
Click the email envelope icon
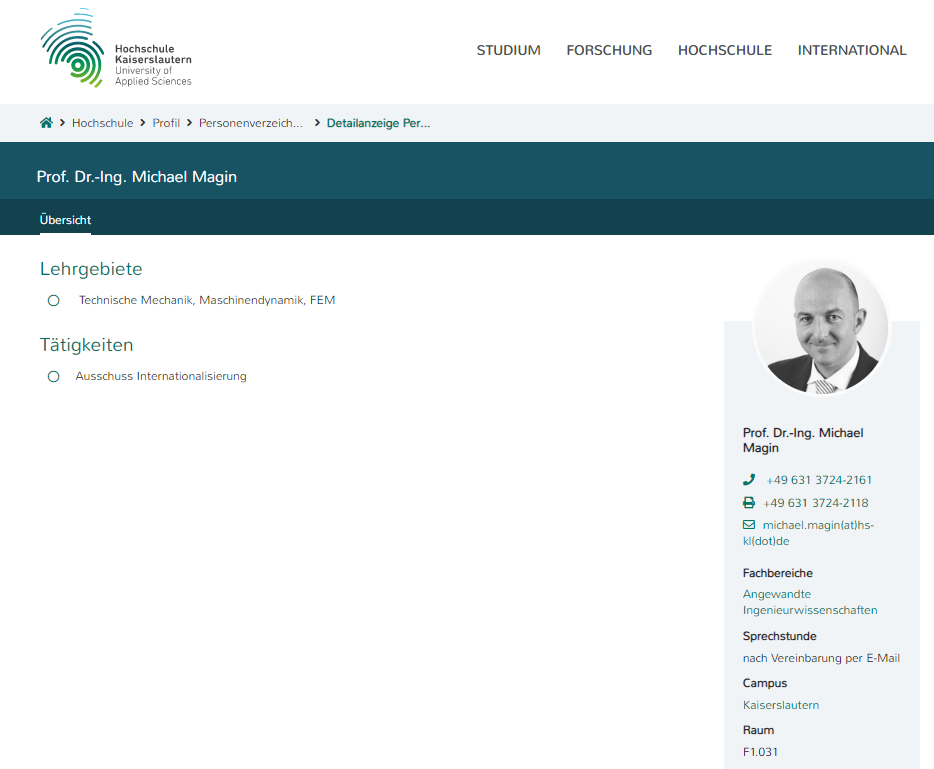[749, 525]
